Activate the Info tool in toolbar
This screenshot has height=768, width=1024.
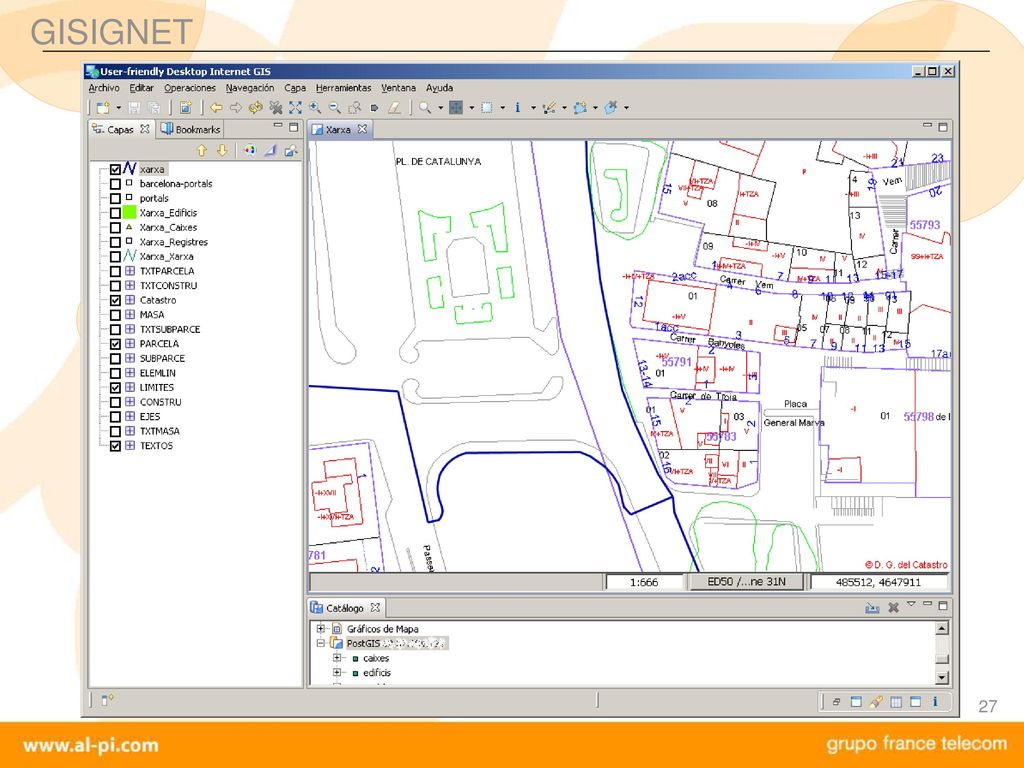(x=518, y=108)
